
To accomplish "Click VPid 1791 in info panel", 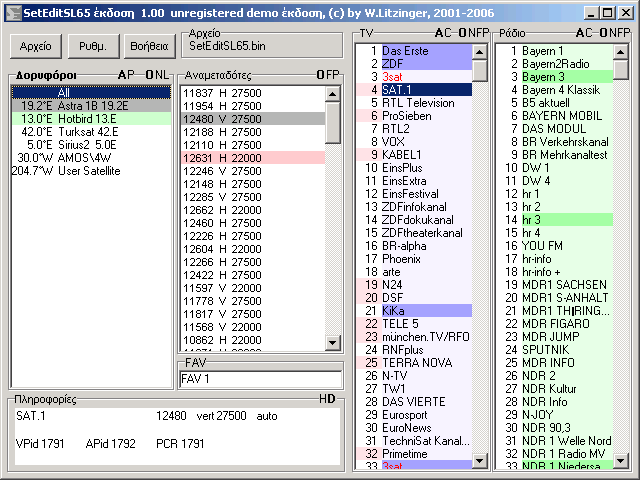I will pos(40,444).
